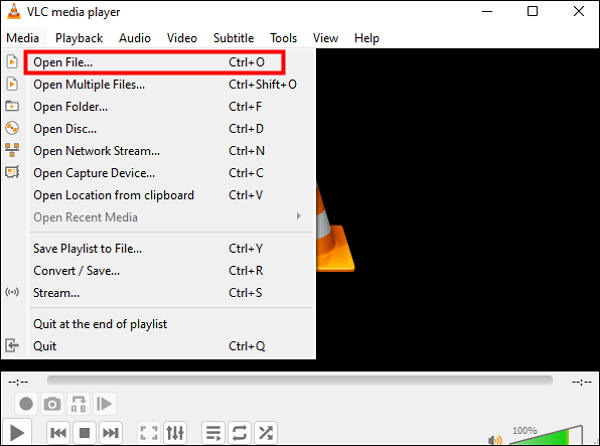Play the media
600x446 pixels.
coord(17,433)
